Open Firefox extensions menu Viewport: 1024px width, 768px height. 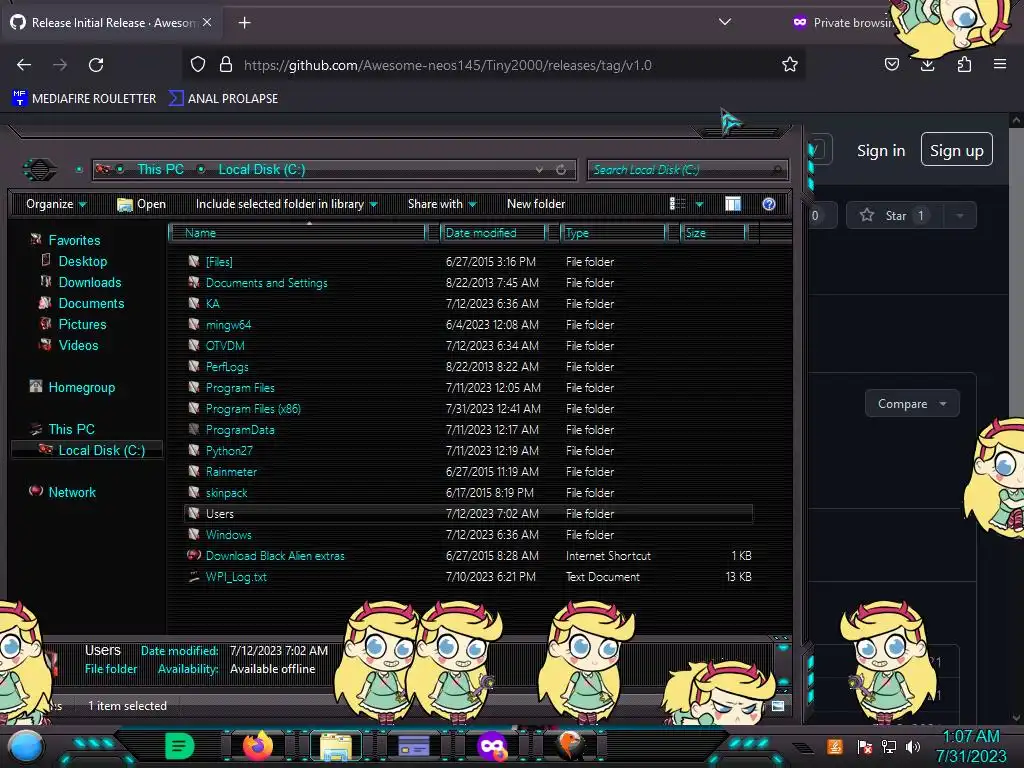964,65
